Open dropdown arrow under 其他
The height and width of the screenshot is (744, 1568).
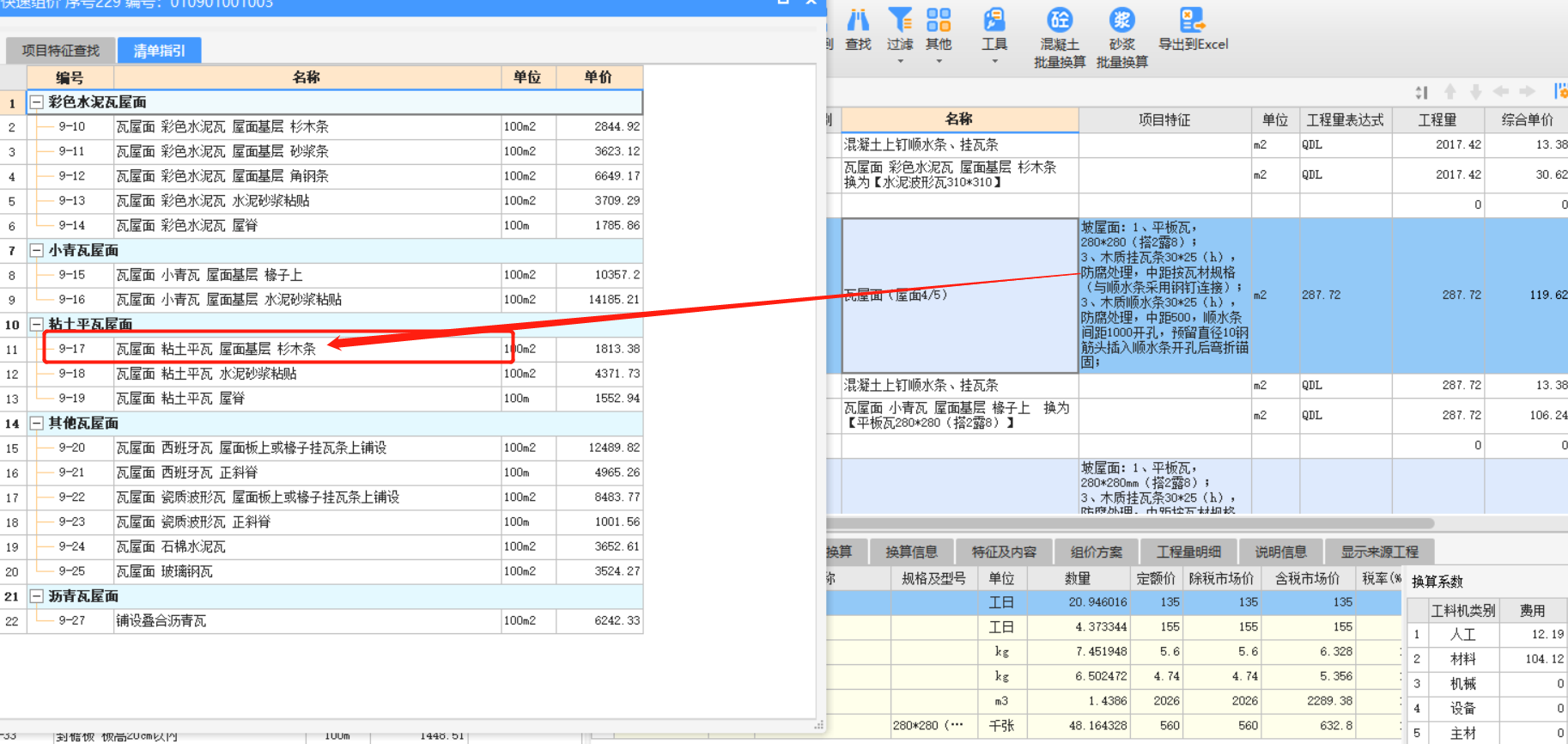pyautogui.click(x=939, y=61)
